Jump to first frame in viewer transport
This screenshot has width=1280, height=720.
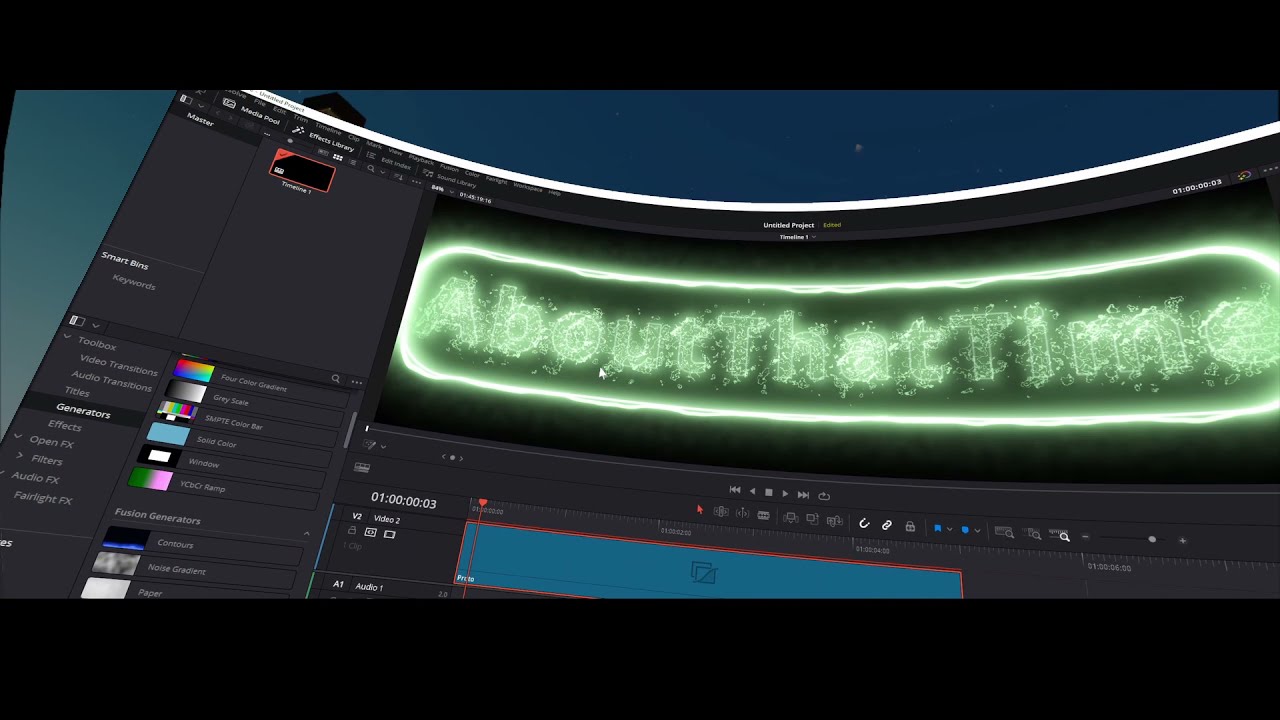coord(735,490)
